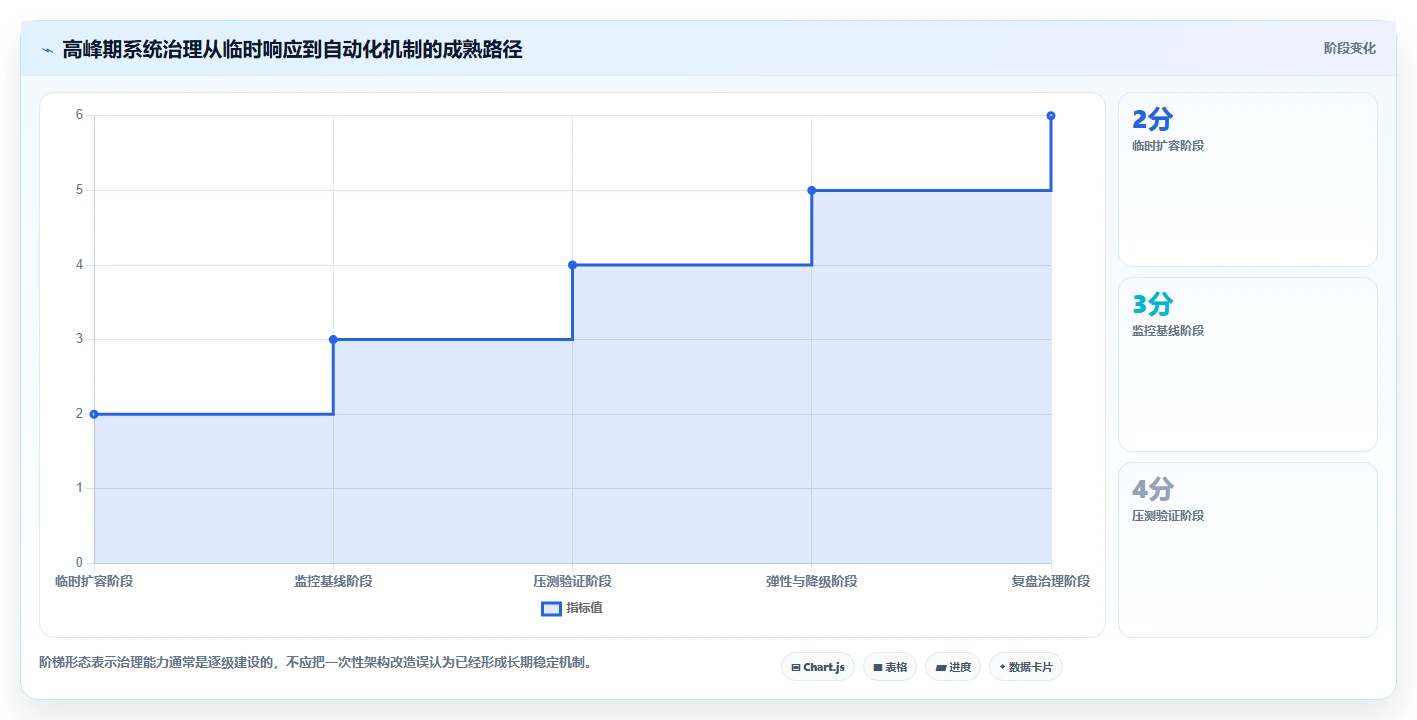Click x-axis label 弹性与降级阶段
The width and height of the screenshot is (1417, 720).
(811, 581)
